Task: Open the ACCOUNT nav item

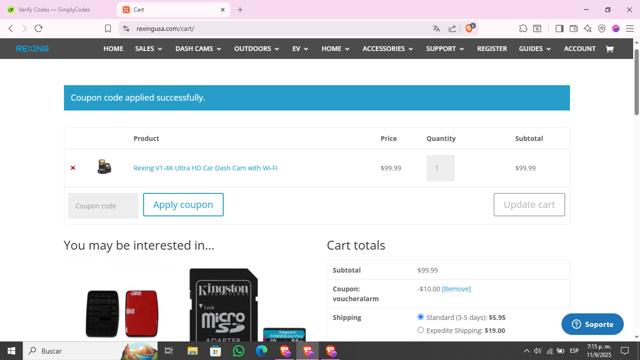Action: click(580, 49)
